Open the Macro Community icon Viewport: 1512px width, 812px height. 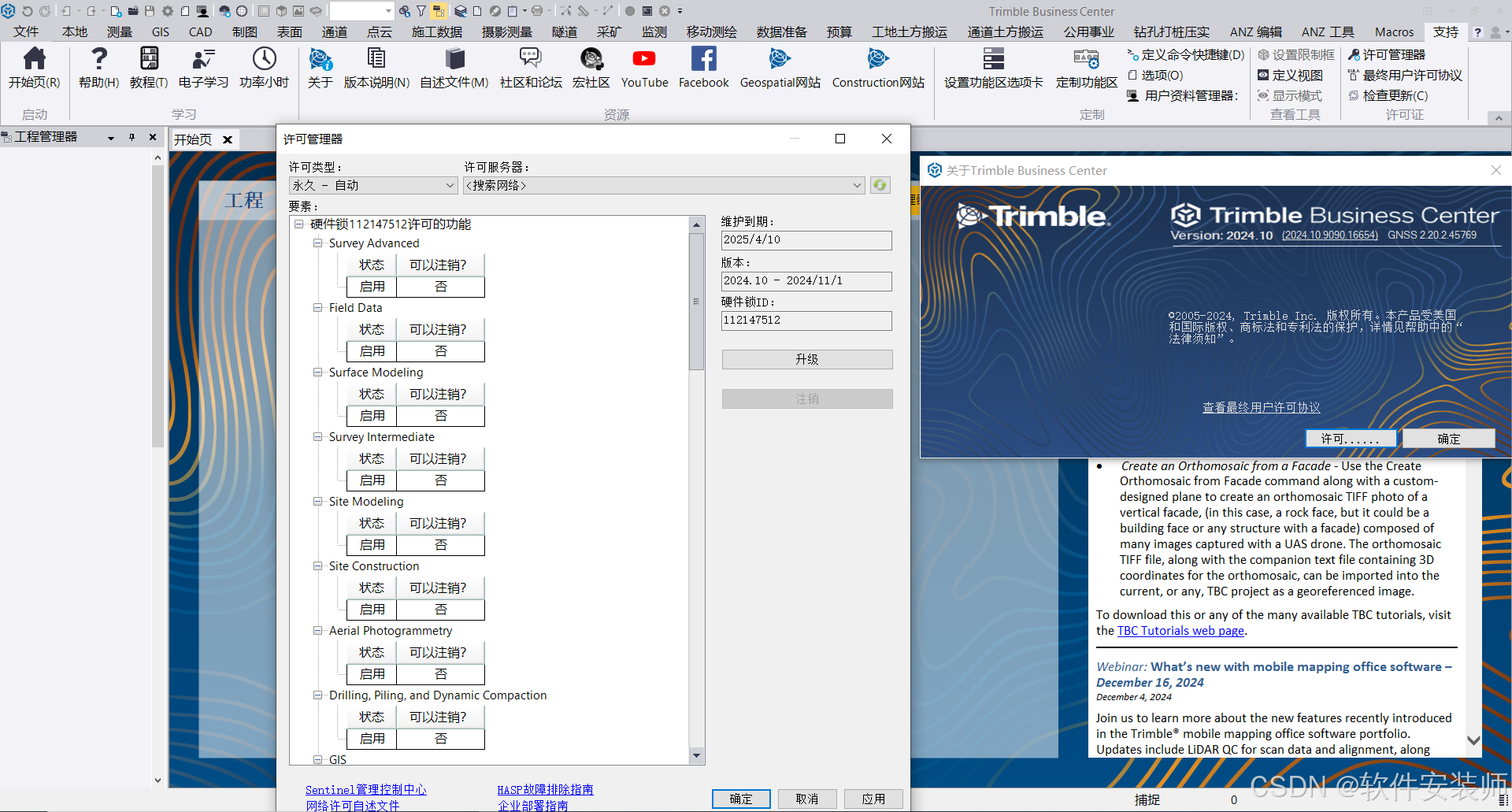591,59
